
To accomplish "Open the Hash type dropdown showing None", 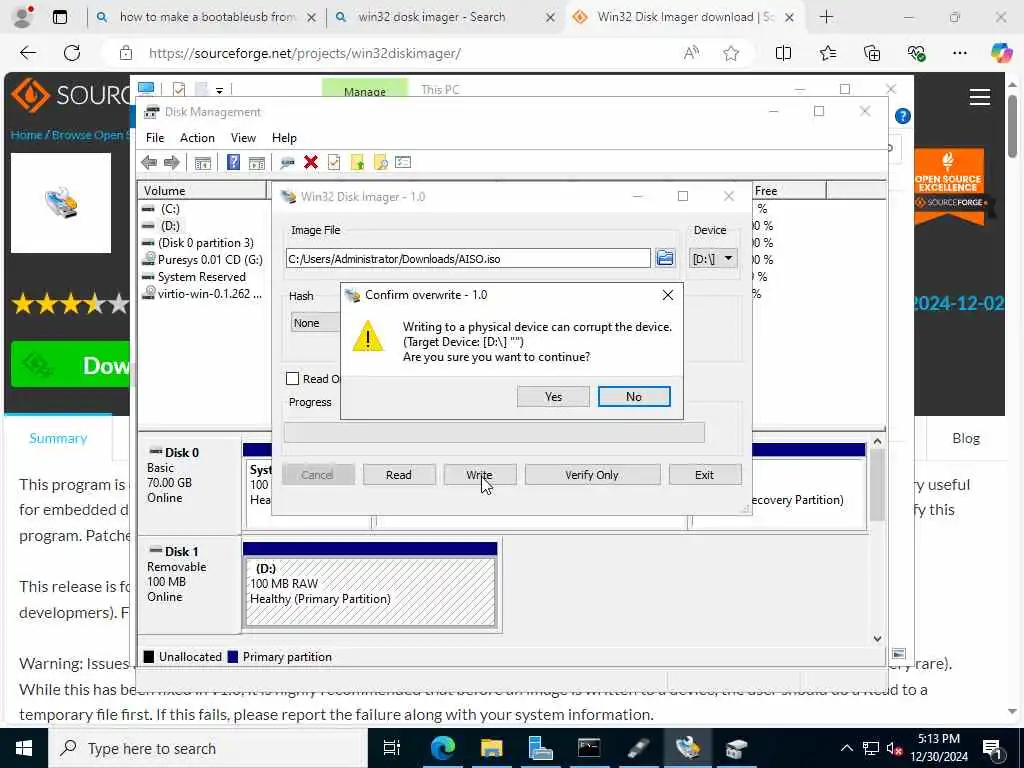I will coord(315,323).
